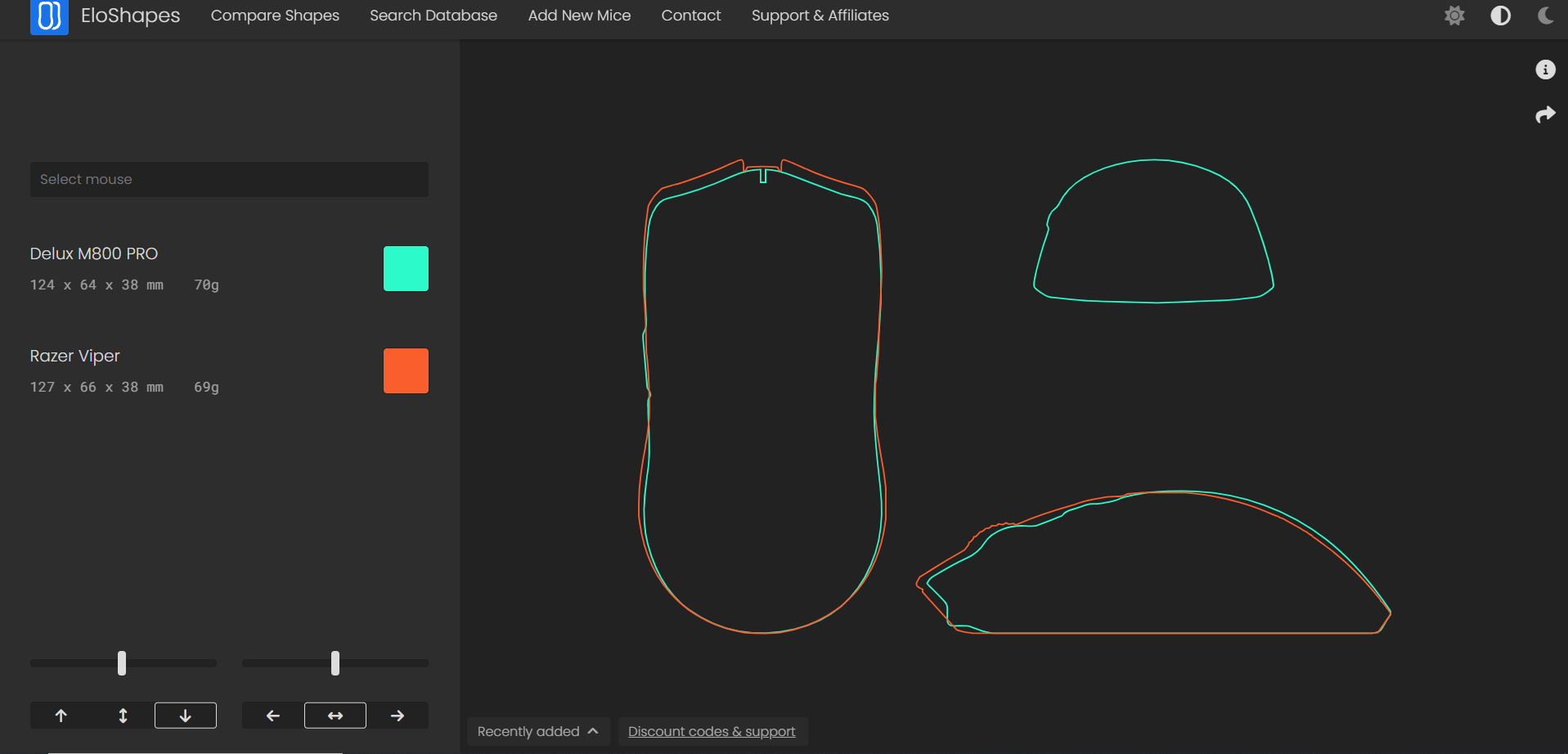
Task: Open the info icon on the canvas
Action: coord(1545,70)
